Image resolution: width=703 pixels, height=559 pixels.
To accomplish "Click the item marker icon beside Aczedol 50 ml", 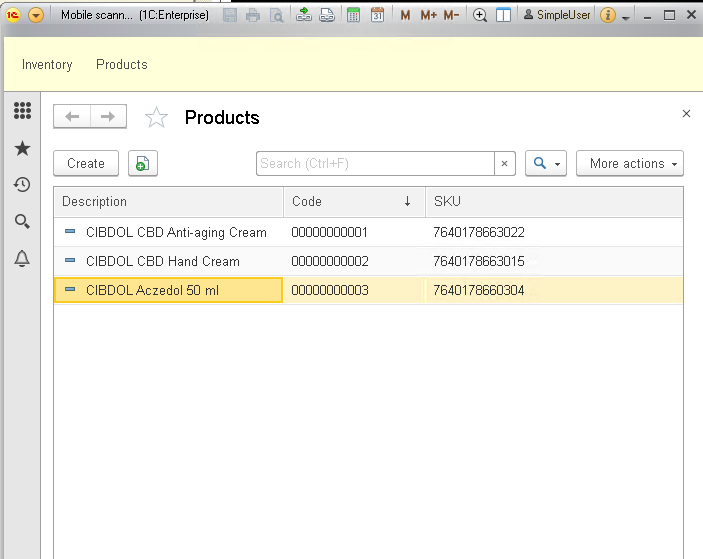I will pos(70,289).
